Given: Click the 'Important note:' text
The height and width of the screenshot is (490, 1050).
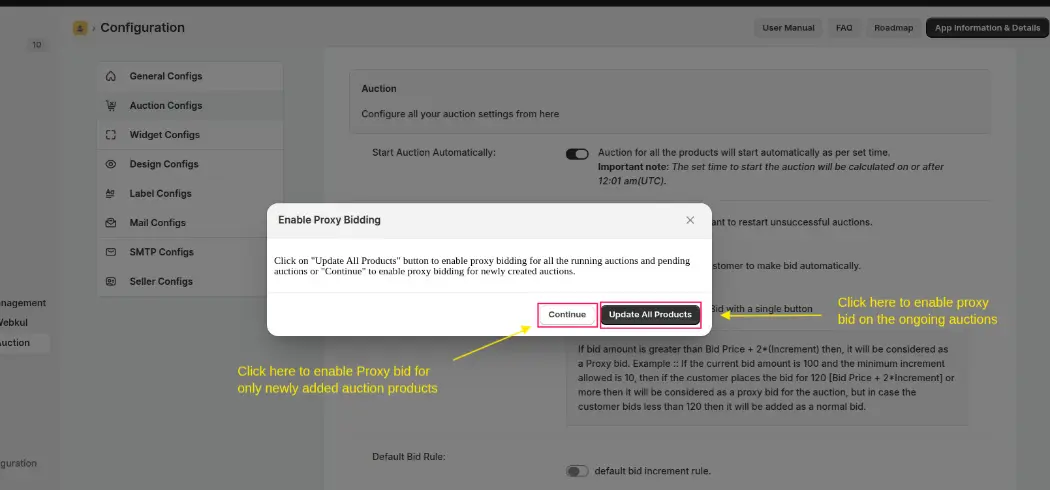Looking at the screenshot, I should click(x=633, y=166).
